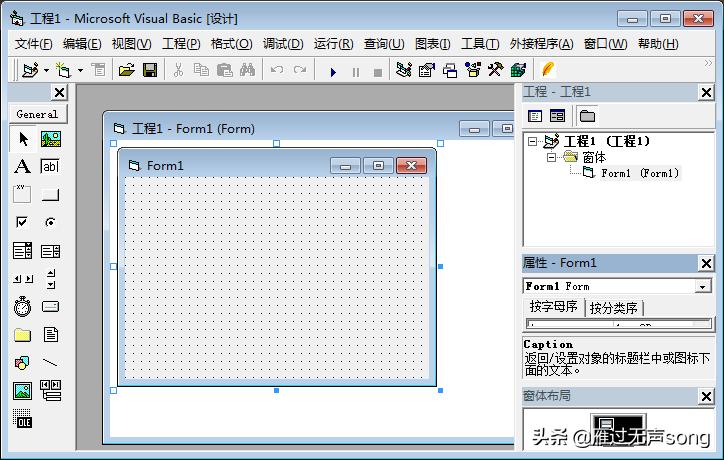Click the General toolbox tab button

[x=37, y=114]
